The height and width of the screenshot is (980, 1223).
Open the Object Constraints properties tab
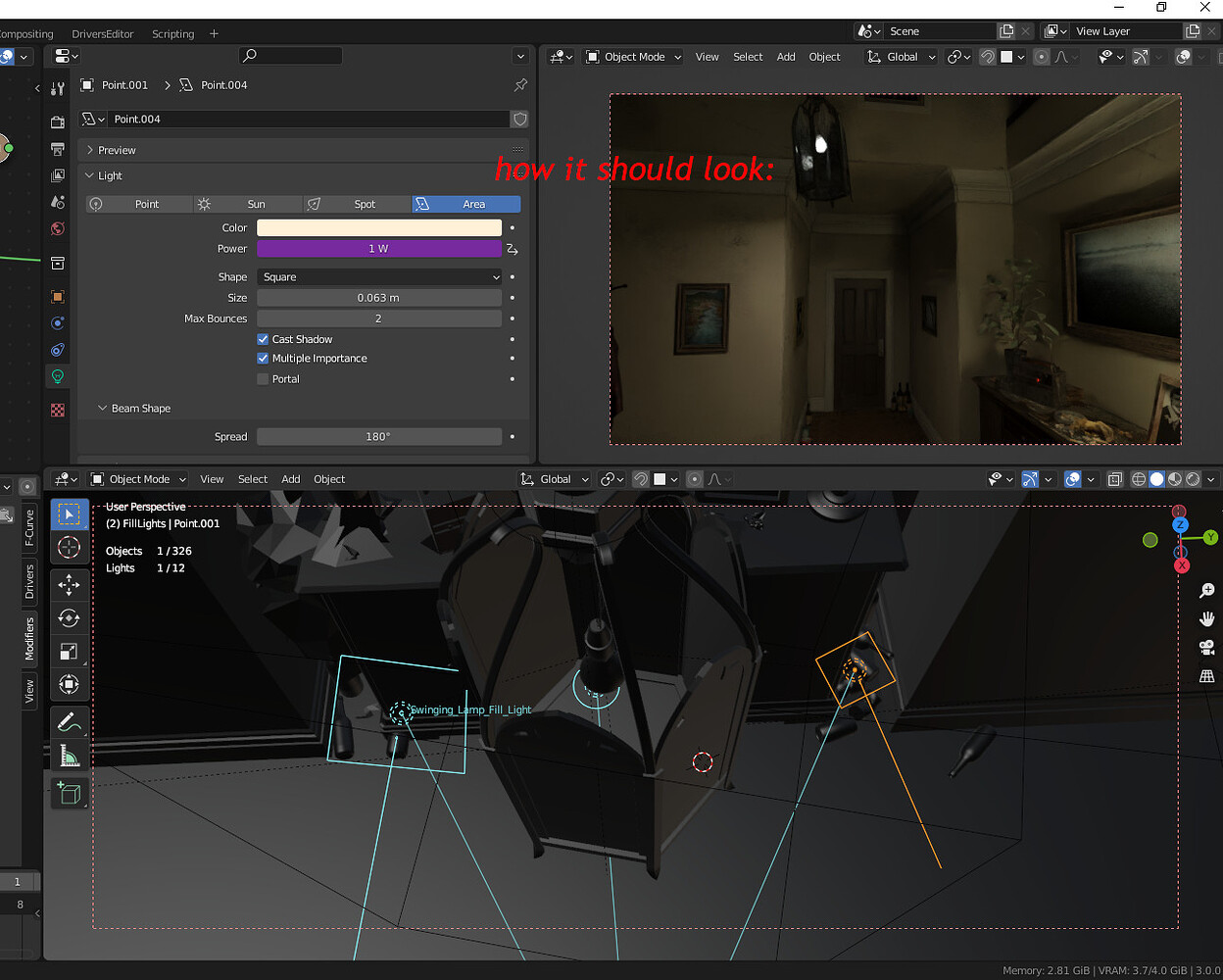(x=58, y=350)
